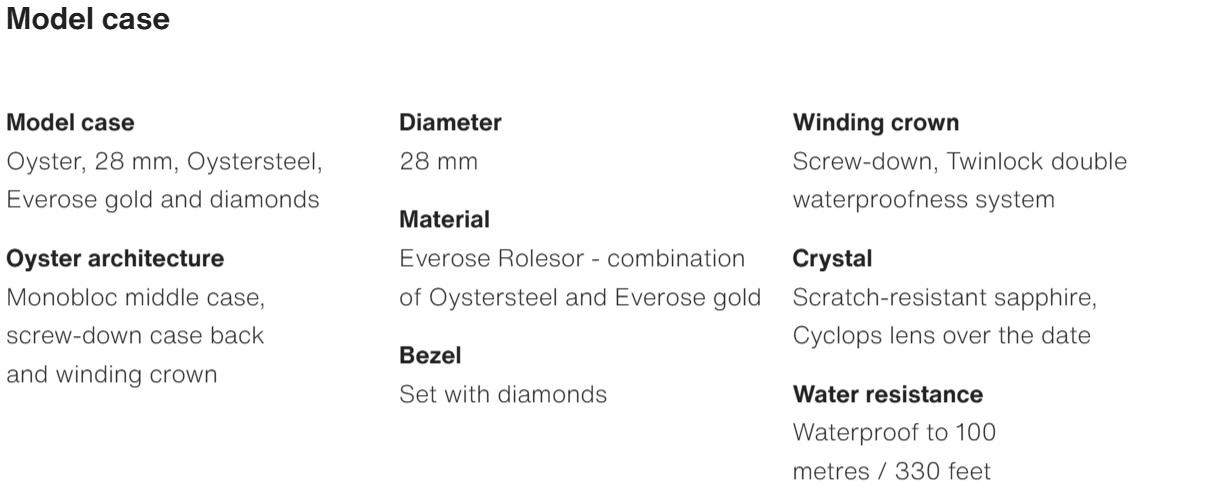This screenshot has width=1232, height=486.
Task: Click the "Oyster architecture" heading
Action: pyautogui.click(x=115, y=259)
